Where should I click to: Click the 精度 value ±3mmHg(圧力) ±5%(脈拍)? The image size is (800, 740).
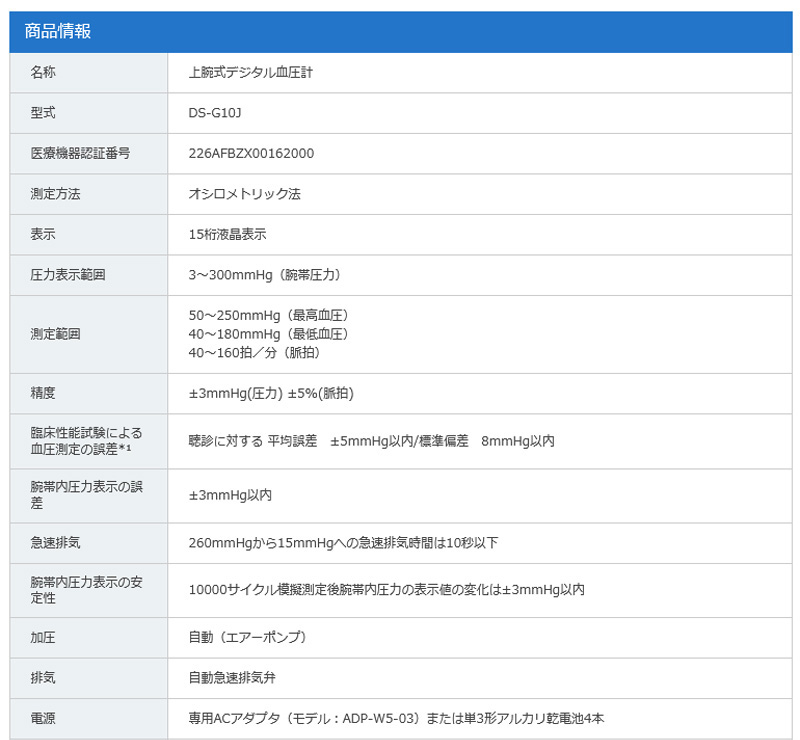pyautogui.click(x=271, y=394)
